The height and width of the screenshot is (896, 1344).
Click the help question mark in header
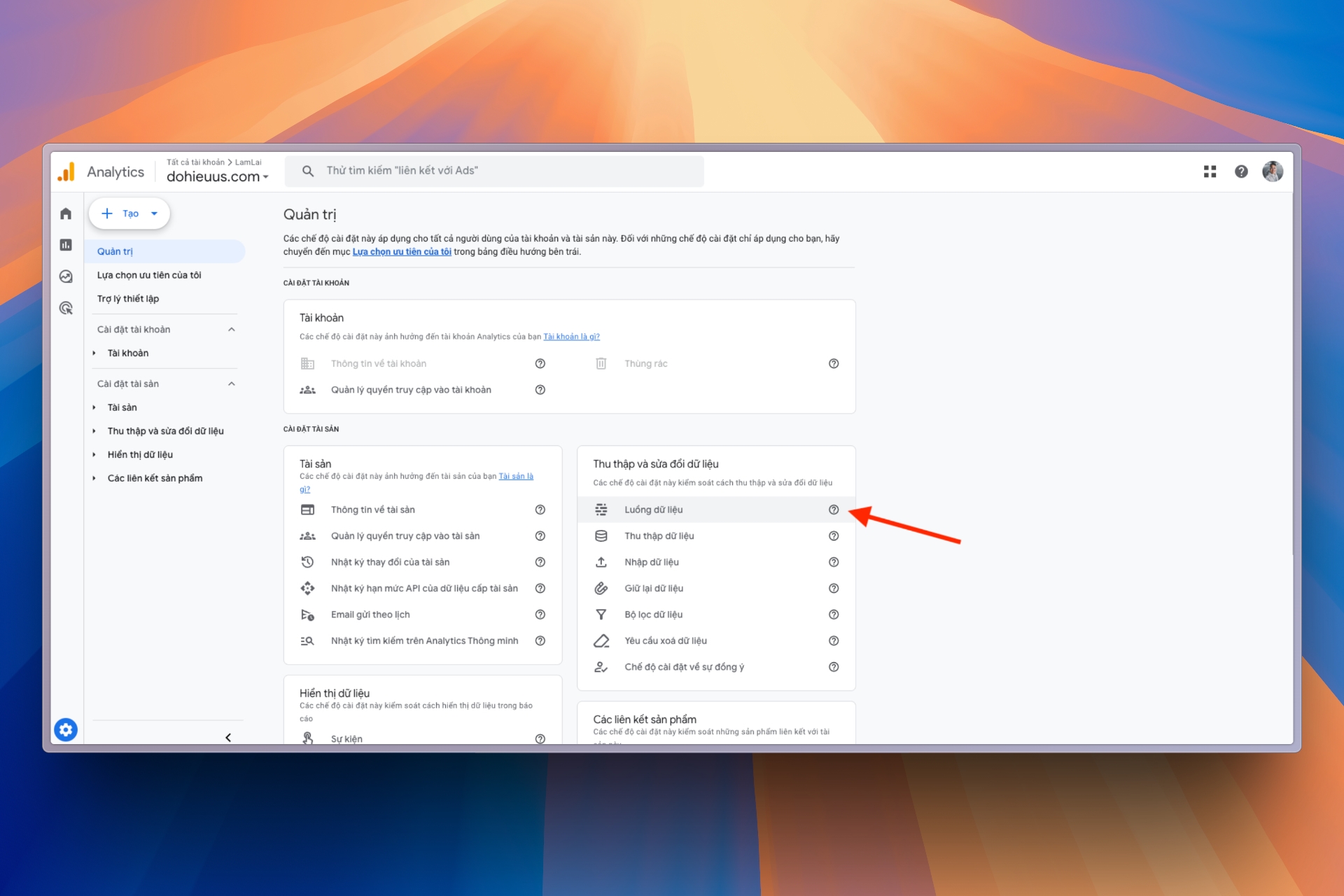[1241, 171]
